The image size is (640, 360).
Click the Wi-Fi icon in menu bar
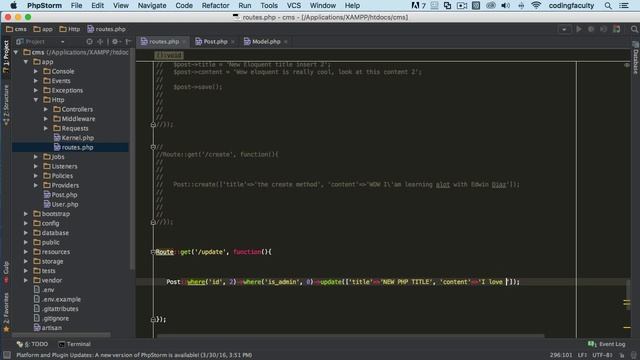click(x=536, y=5)
